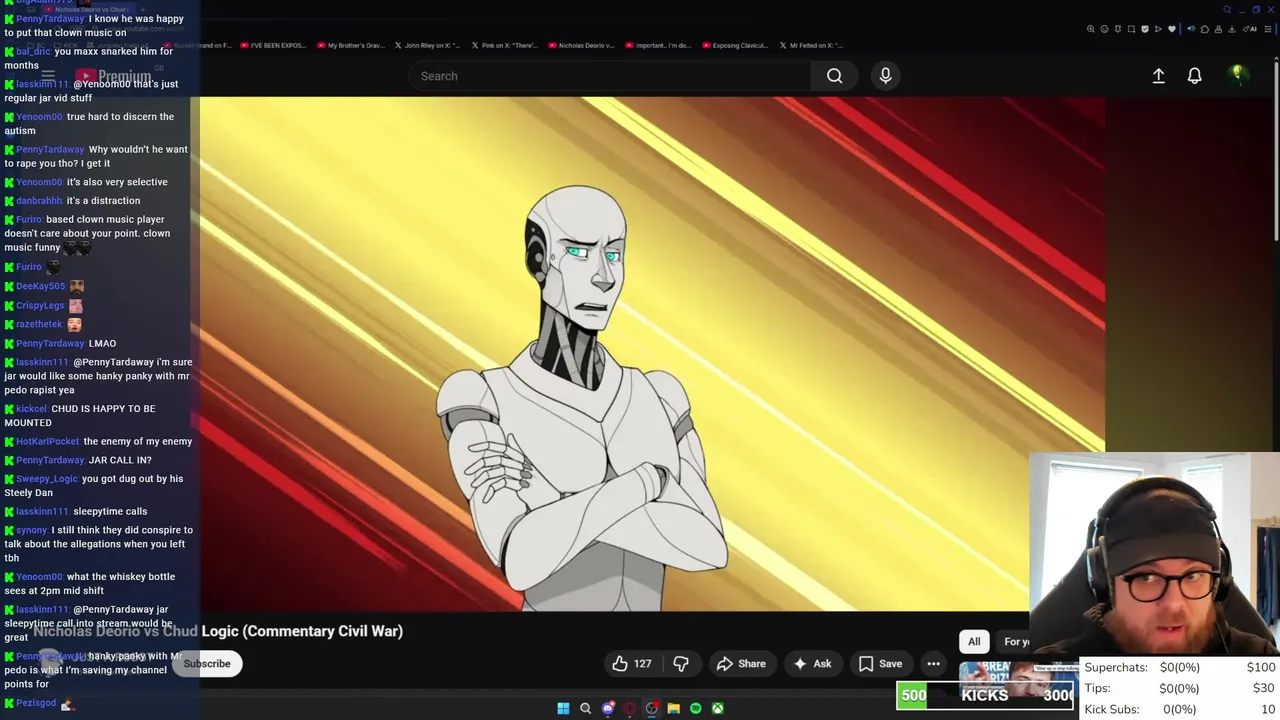The height and width of the screenshot is (720, 1280).
Task: Switch to 'Pink on X' browser tab
Action: (x=505, y=45)
